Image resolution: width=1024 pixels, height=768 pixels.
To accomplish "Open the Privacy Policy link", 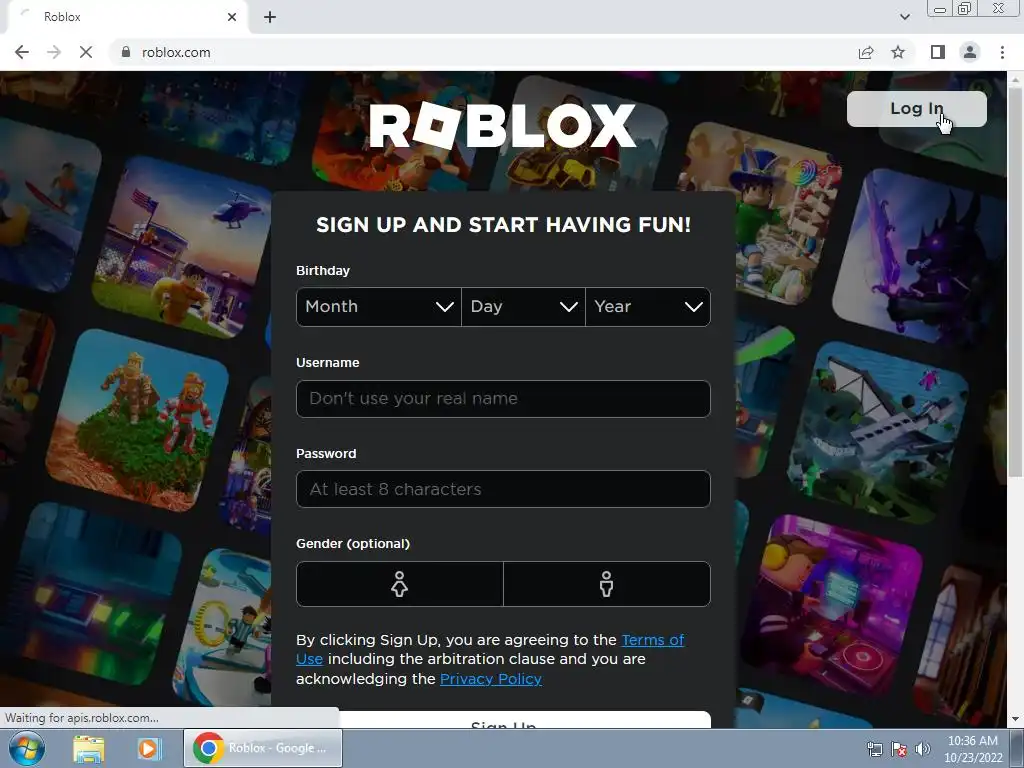I will point(491,679).
